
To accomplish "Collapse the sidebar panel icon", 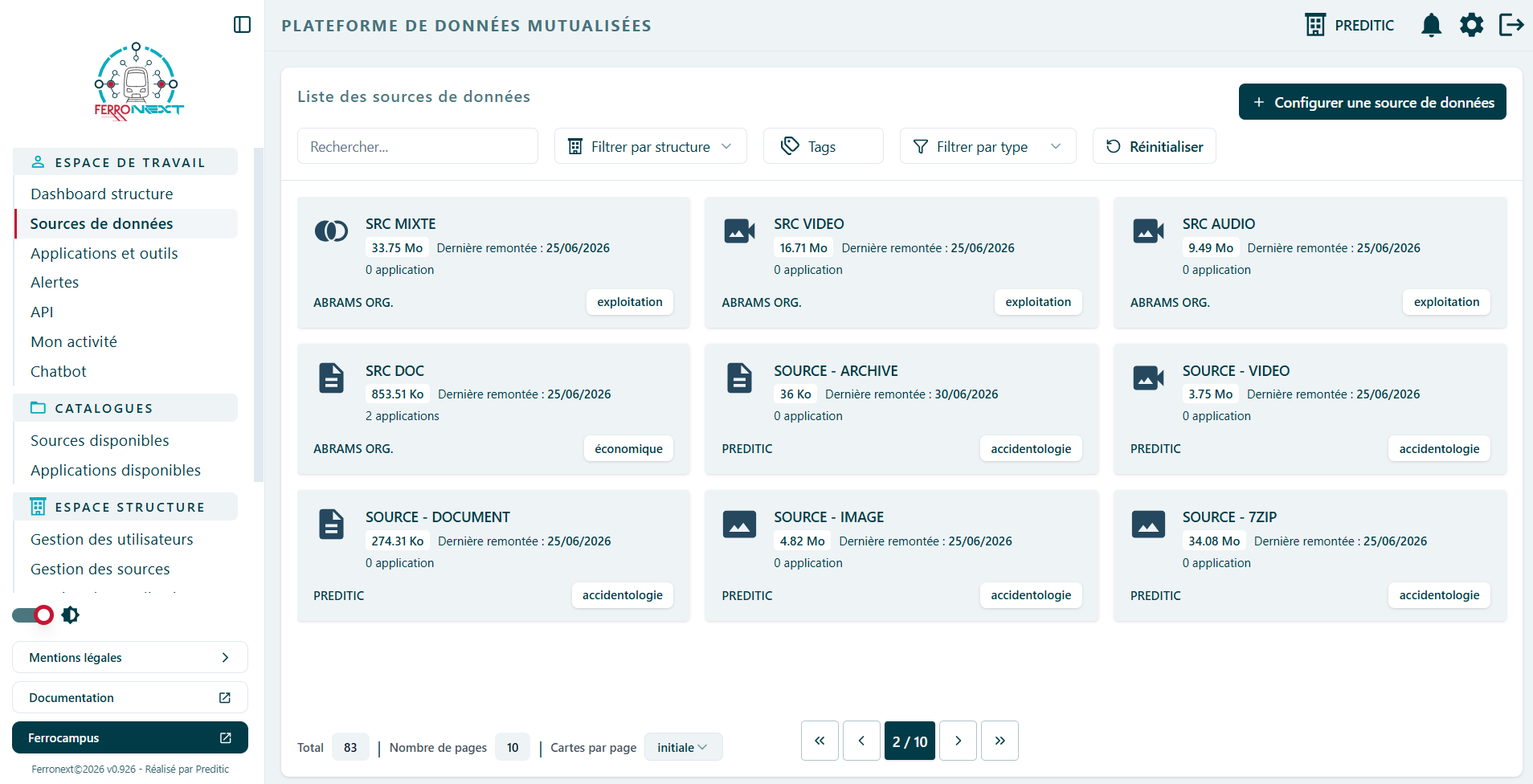I will (242, 25).
